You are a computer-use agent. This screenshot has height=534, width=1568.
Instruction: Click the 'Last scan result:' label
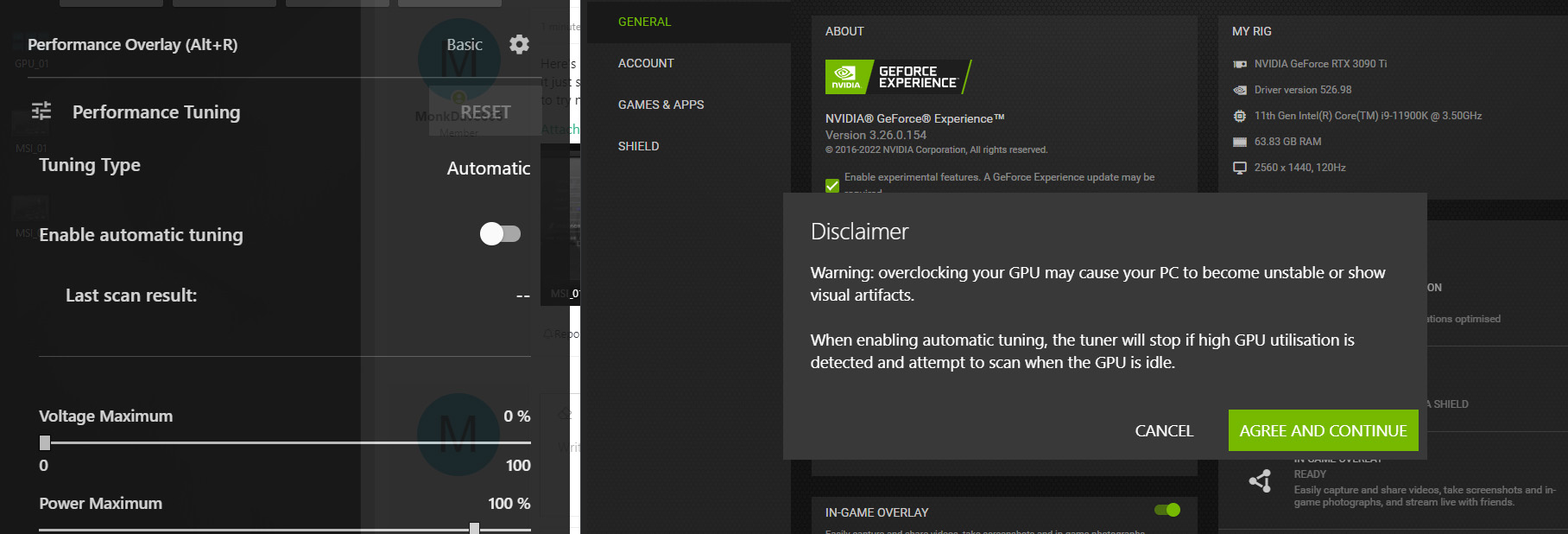point(131,296)
